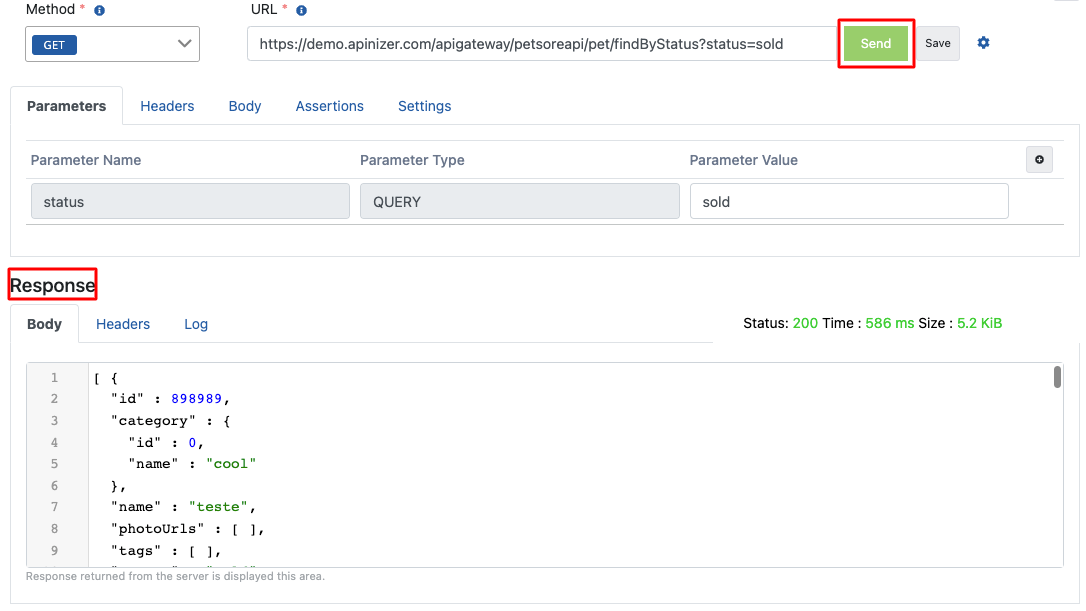This screenshot has height=611, width=1086.
Task: Select the response Body tab
Action: [x=44, y=324]
